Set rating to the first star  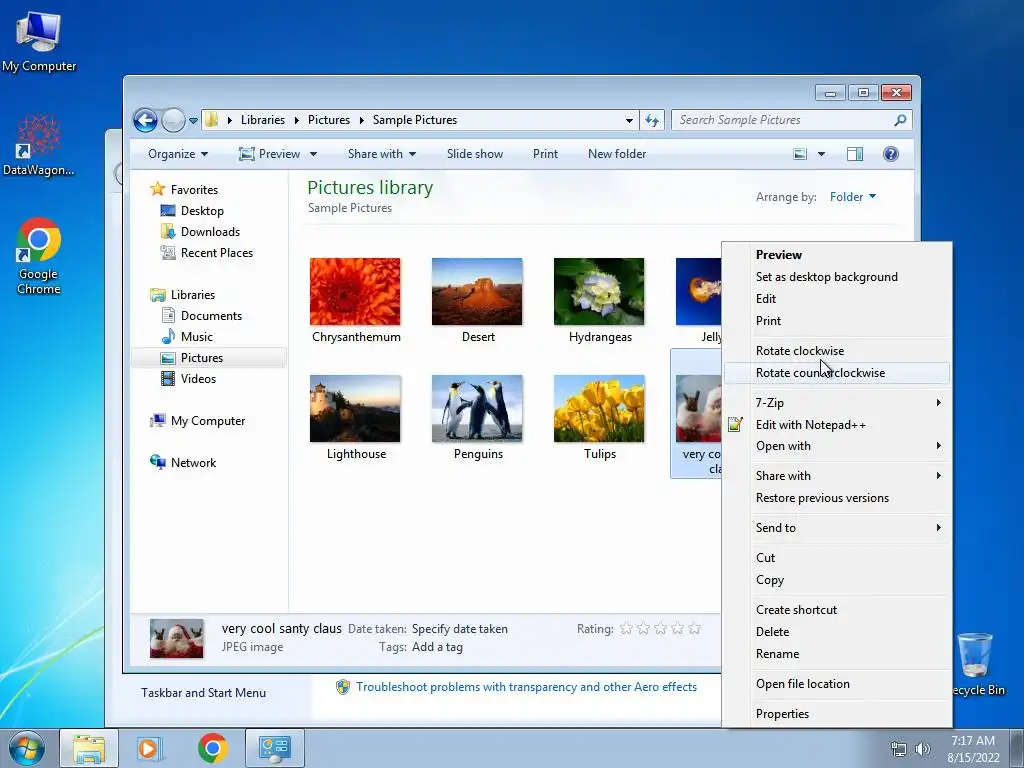626,628
